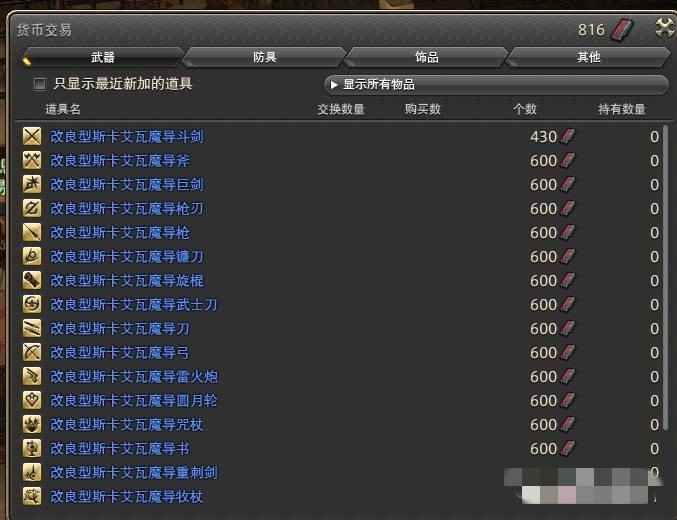Open item link 改良型斯卡艾瓦魔导巨剑
The image size is (677, 520).
127,184
